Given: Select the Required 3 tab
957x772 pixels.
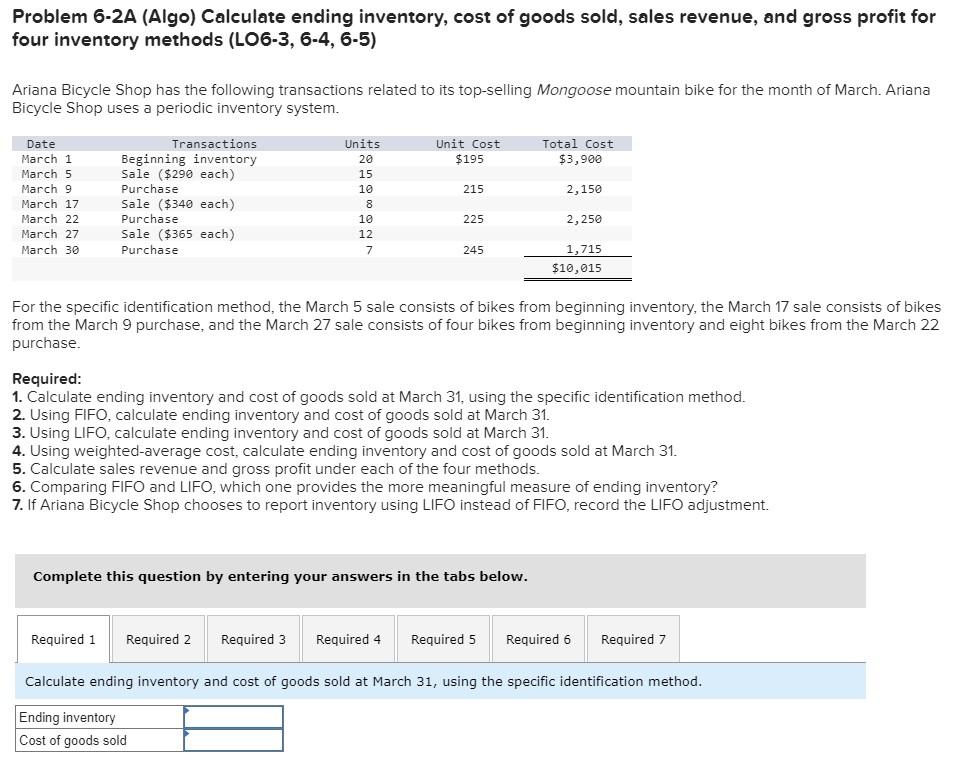Looking at the screenshot, I should (x=253, y=639).
